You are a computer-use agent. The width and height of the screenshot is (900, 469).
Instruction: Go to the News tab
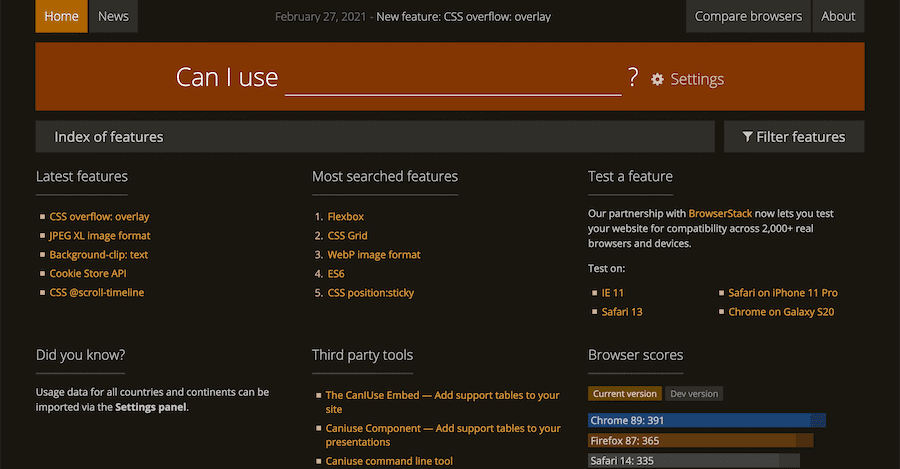(x=113, y=16)
